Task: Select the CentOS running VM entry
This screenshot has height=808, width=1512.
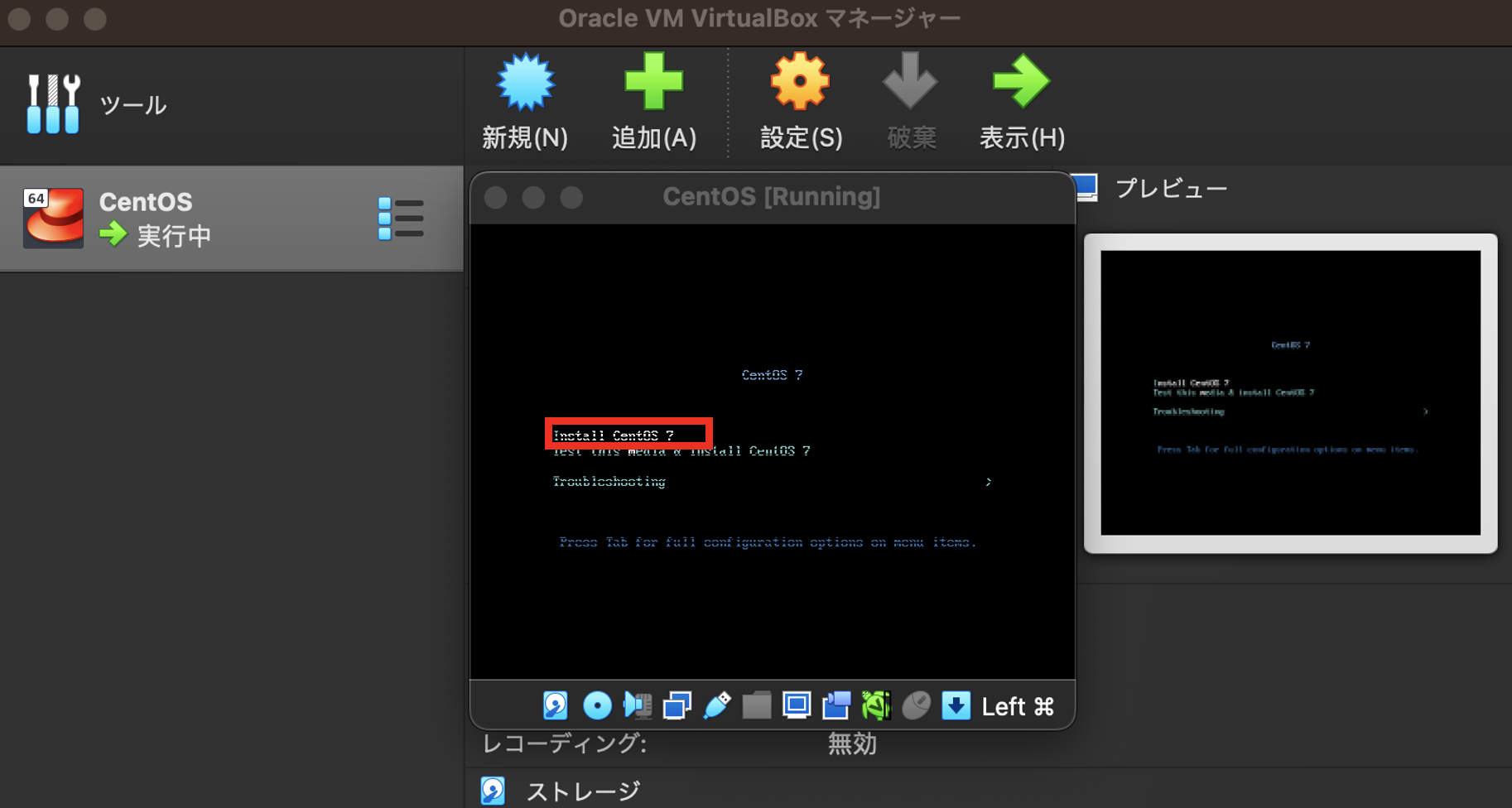Action: pos(232,219)
